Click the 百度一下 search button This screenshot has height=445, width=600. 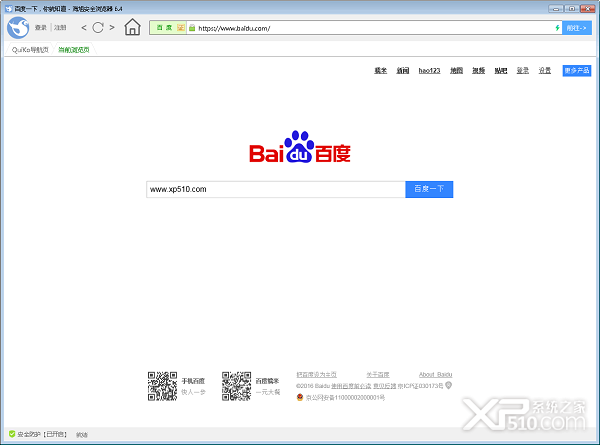(x=429, y=189)
